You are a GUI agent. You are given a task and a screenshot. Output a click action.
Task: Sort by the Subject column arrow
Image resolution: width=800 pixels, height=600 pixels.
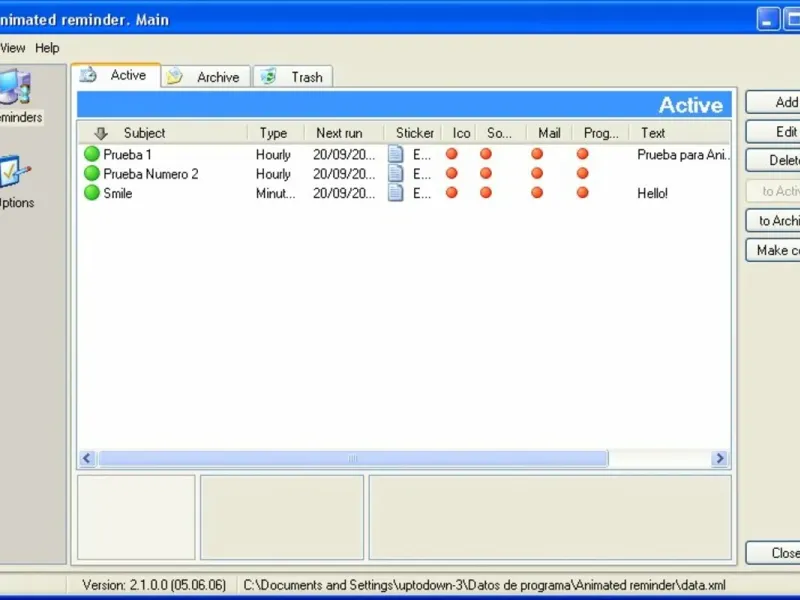pos(101,133)
